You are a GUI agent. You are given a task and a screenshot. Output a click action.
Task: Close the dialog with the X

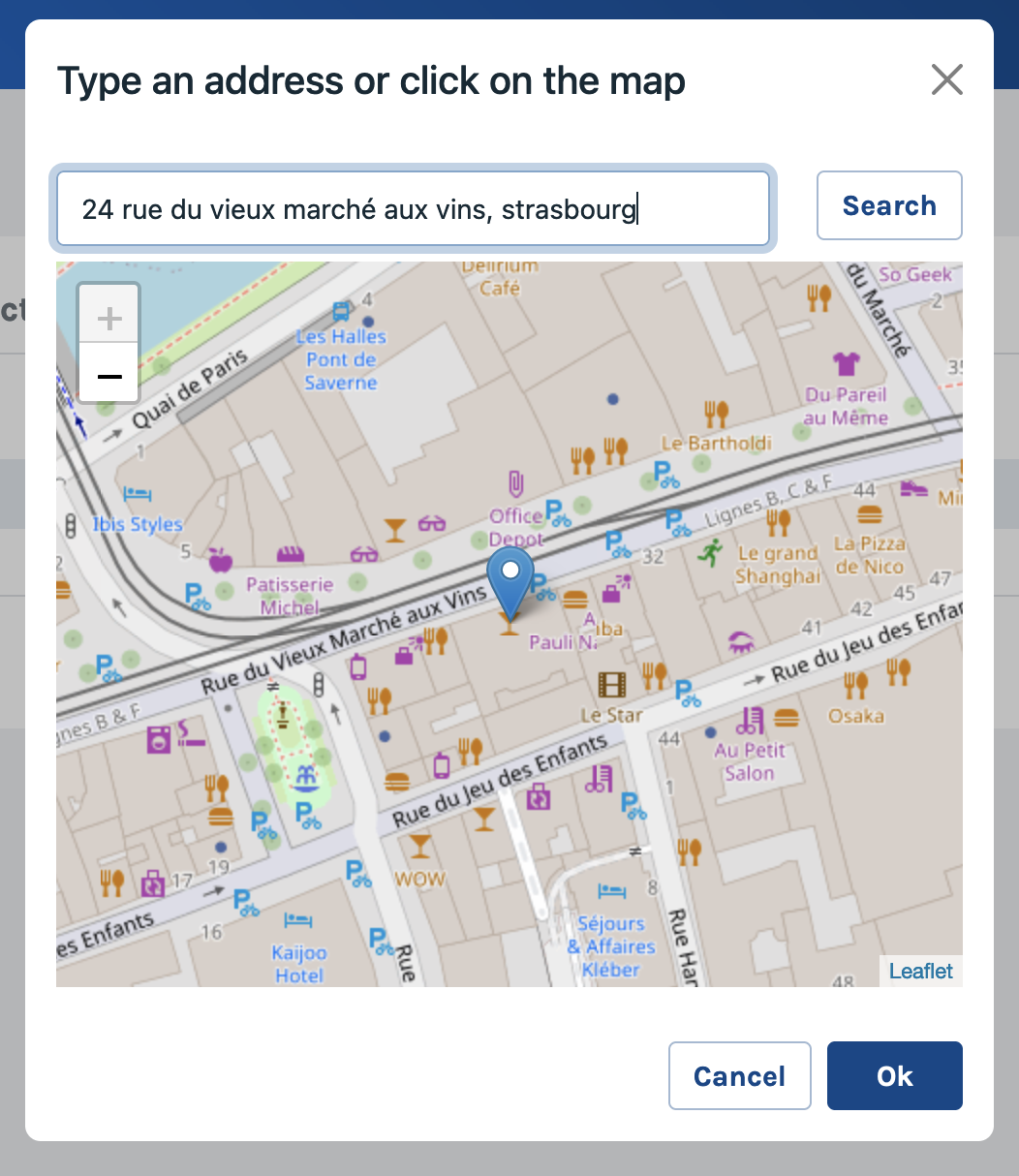point(946,79)
